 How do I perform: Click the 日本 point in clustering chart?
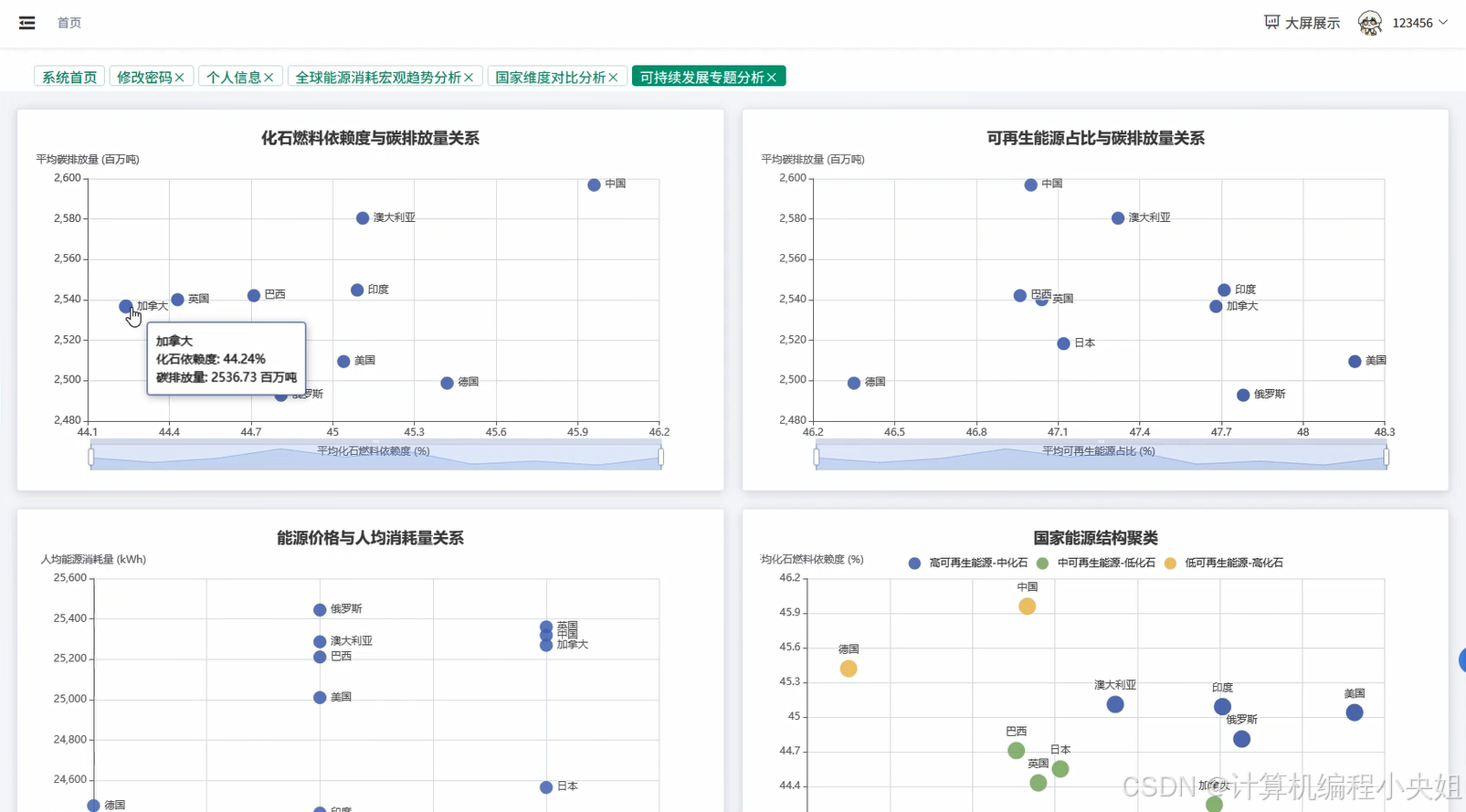[x=1060, y=769]
